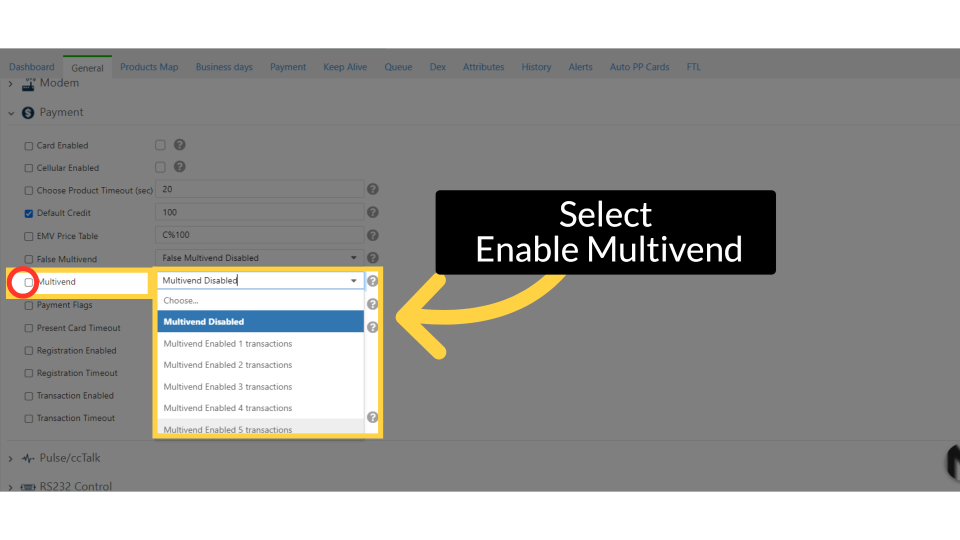960x540 pixels.
Task: Switch to the Products Map tab
Action: [x=149, y=67]
